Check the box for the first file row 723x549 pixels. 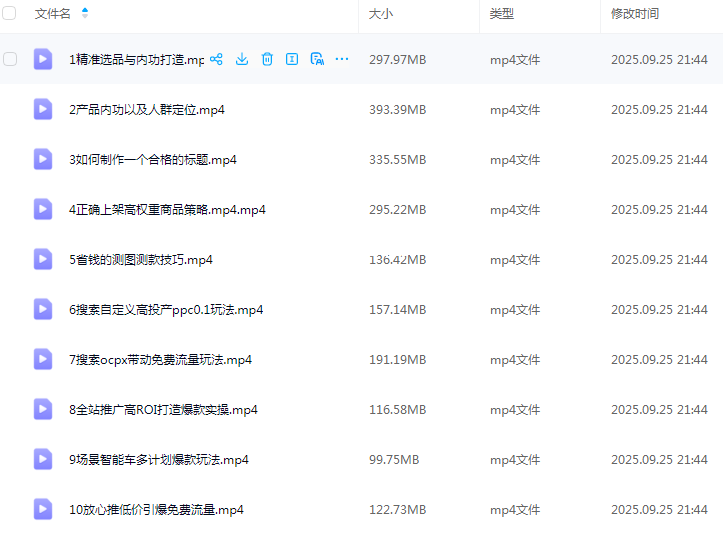click(x=10, y=60)
